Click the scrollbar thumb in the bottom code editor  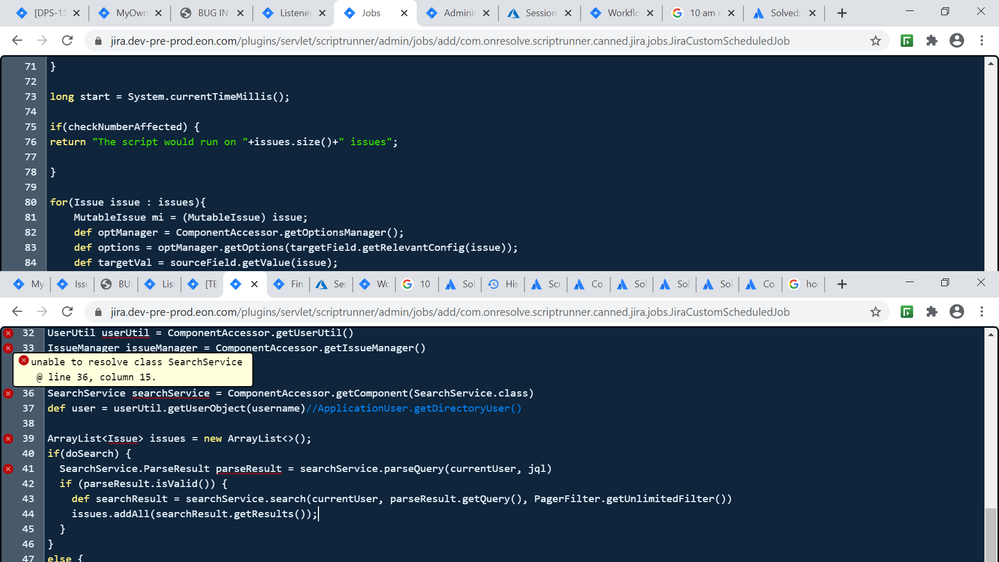click(991, 535)
